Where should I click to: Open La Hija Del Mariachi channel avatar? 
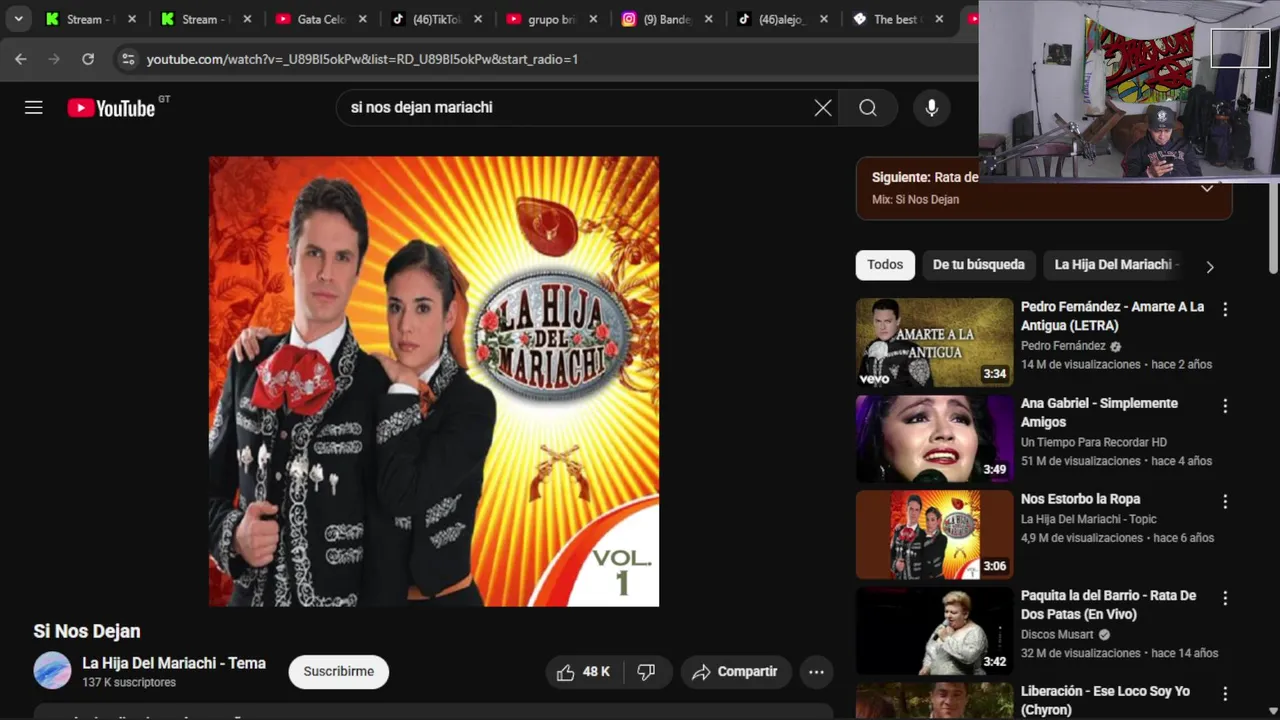pyautogui.click(x=52, y=671)
